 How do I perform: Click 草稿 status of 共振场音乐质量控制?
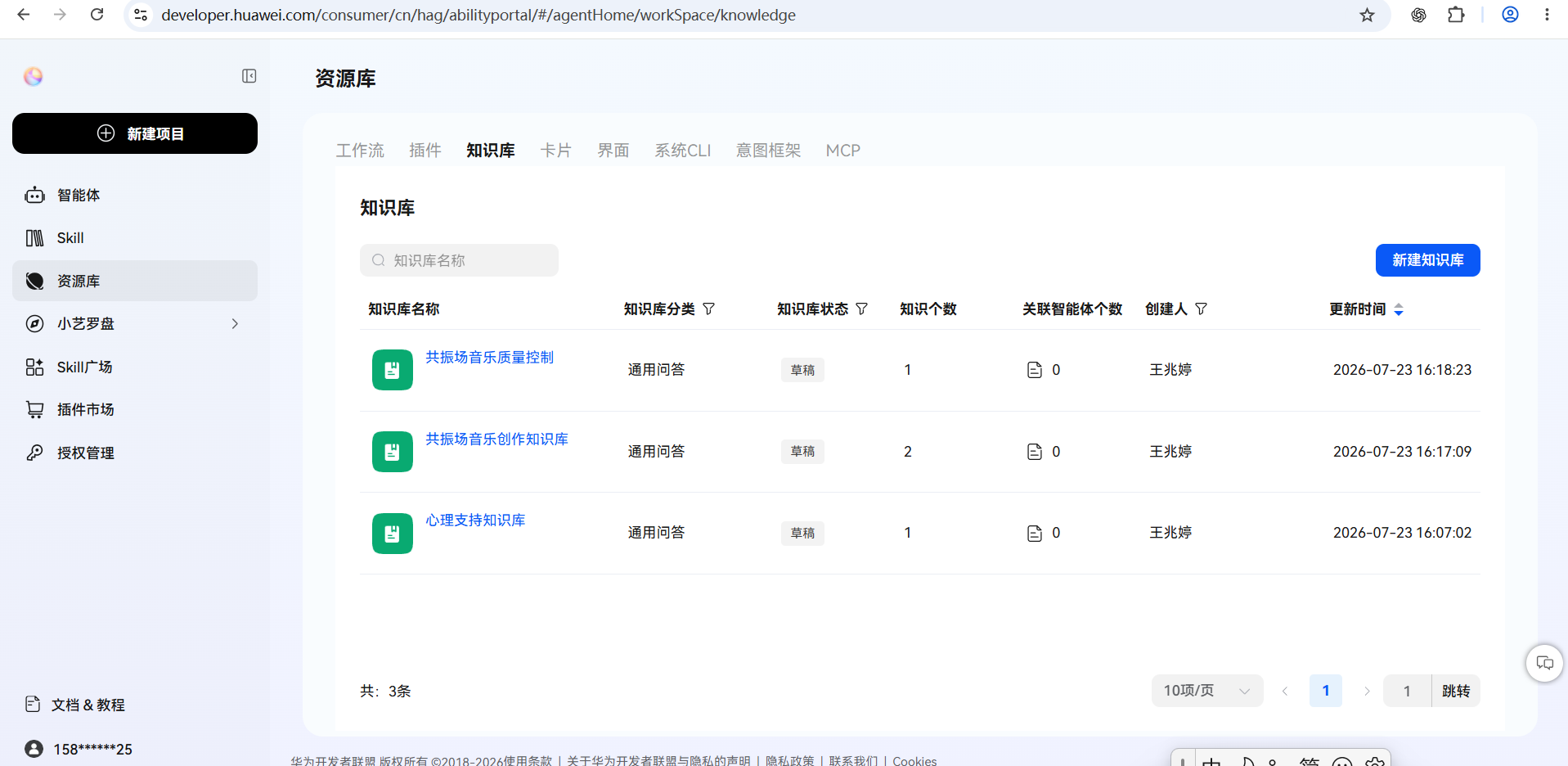tap(802, 370)
